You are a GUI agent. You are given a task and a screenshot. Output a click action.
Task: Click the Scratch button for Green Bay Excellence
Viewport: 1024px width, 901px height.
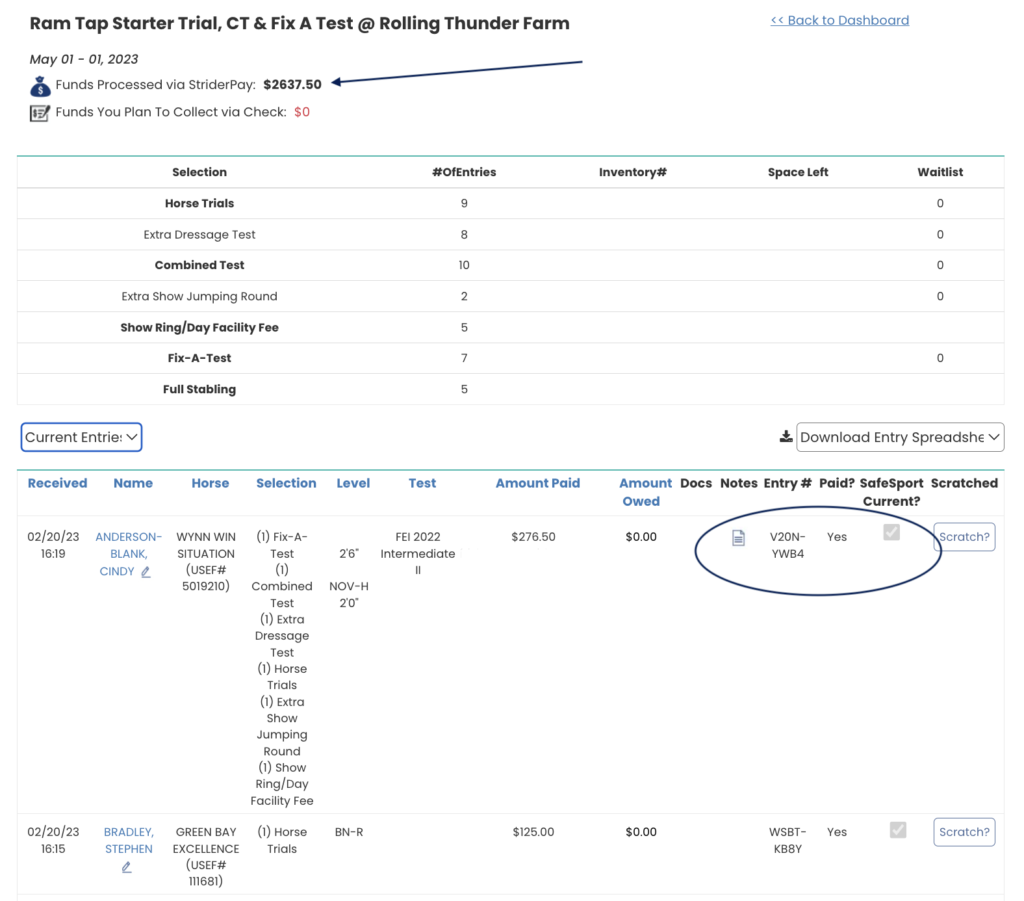(963, 831)
